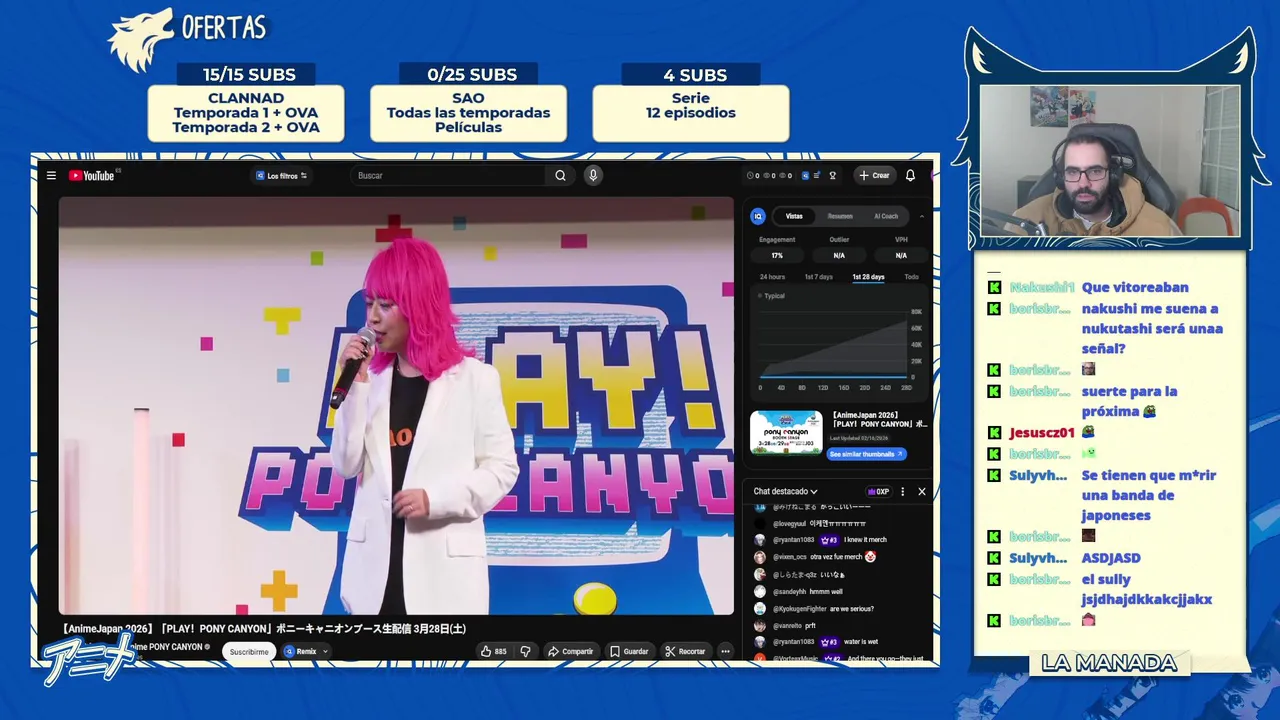The width and height of the screenshot is (1280, 720).
Task: Toggle the Typical legend item
Action: 772,296
